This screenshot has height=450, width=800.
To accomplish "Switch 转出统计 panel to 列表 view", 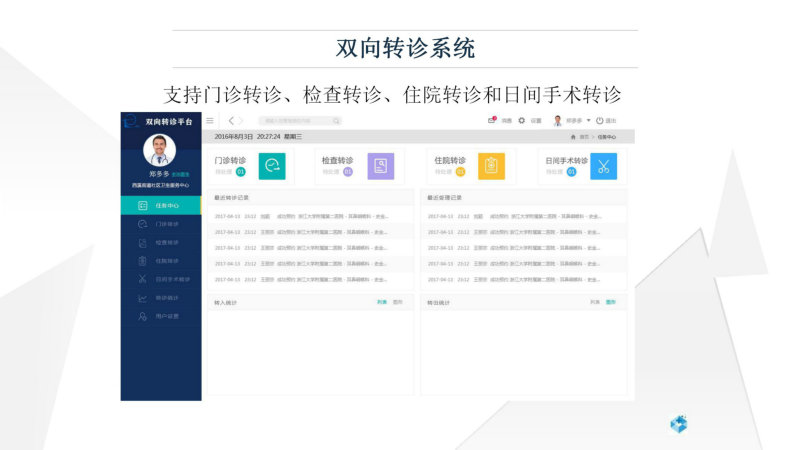I will [x=595, y=302].
